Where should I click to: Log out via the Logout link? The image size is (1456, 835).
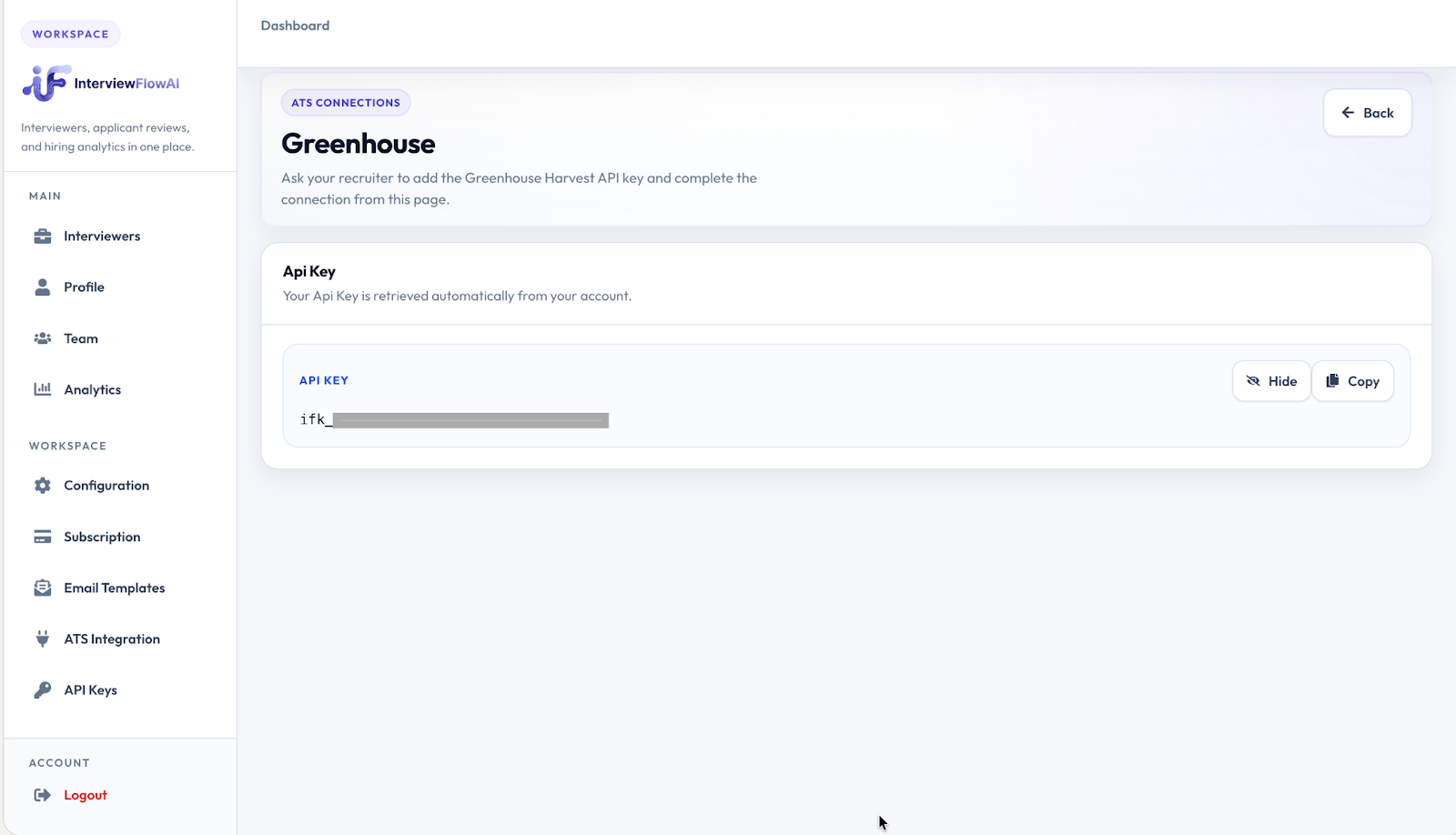[x=86, y=795]
